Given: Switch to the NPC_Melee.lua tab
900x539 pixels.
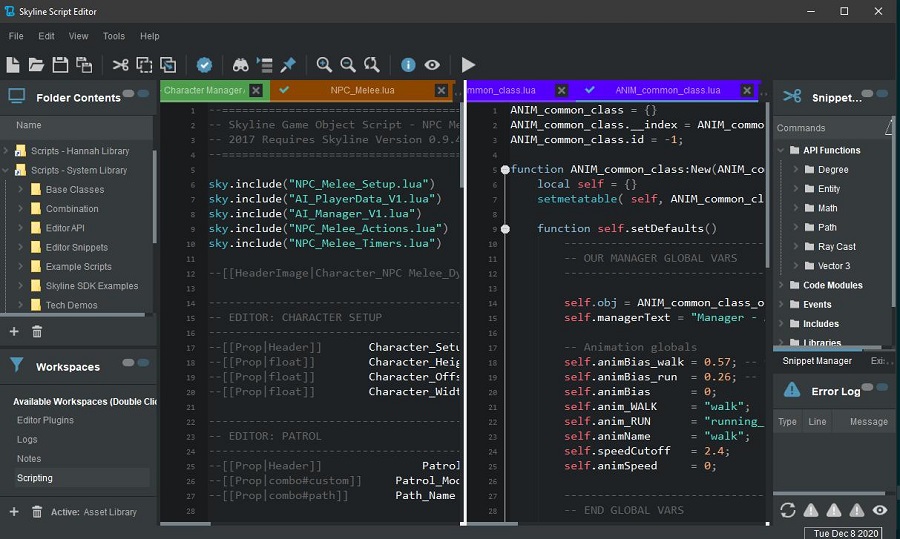Looking at the screenshot, I should [x=362, y=90].
